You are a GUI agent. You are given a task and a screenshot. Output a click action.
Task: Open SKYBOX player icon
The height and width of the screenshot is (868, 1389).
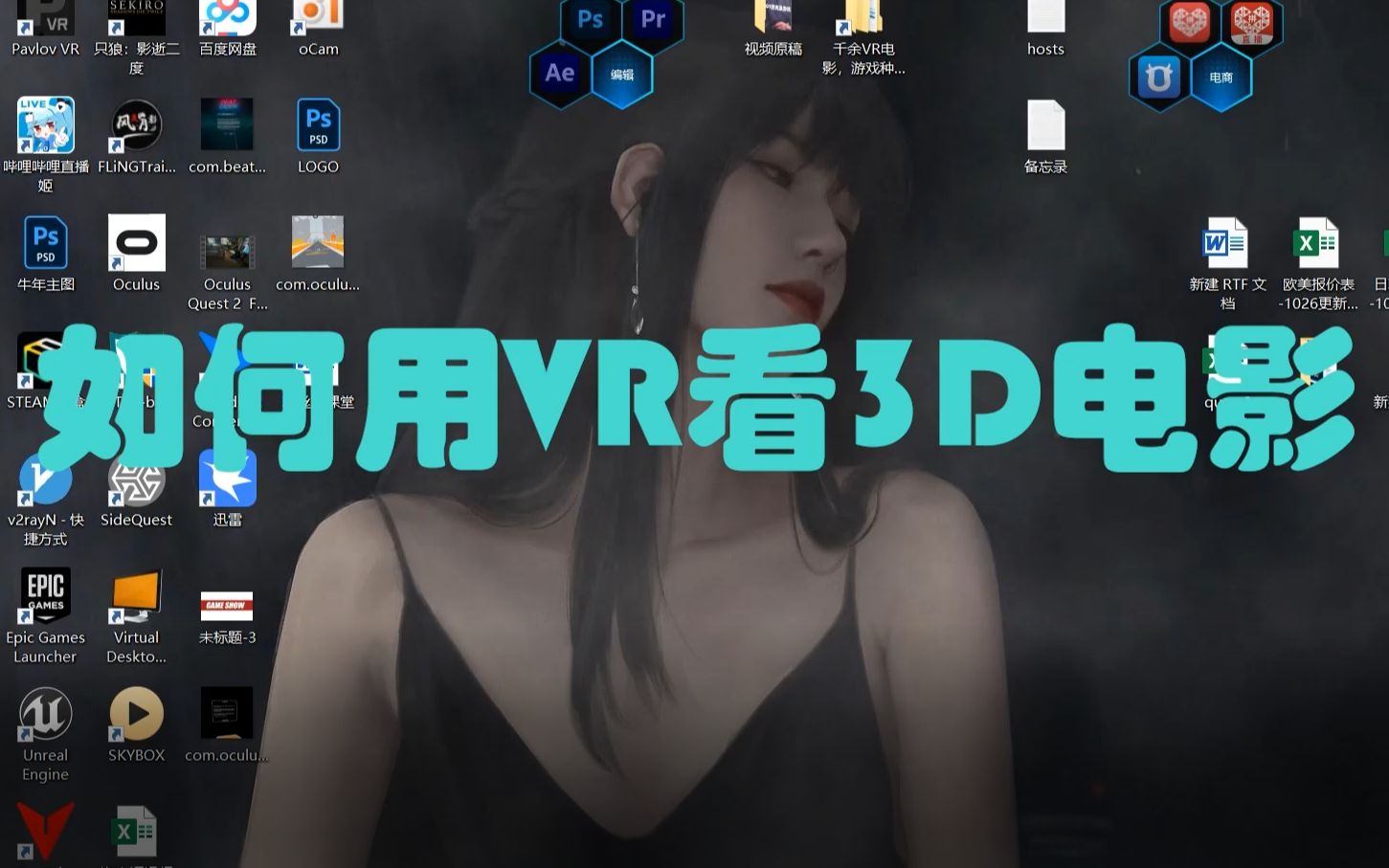tap(137, 714)
